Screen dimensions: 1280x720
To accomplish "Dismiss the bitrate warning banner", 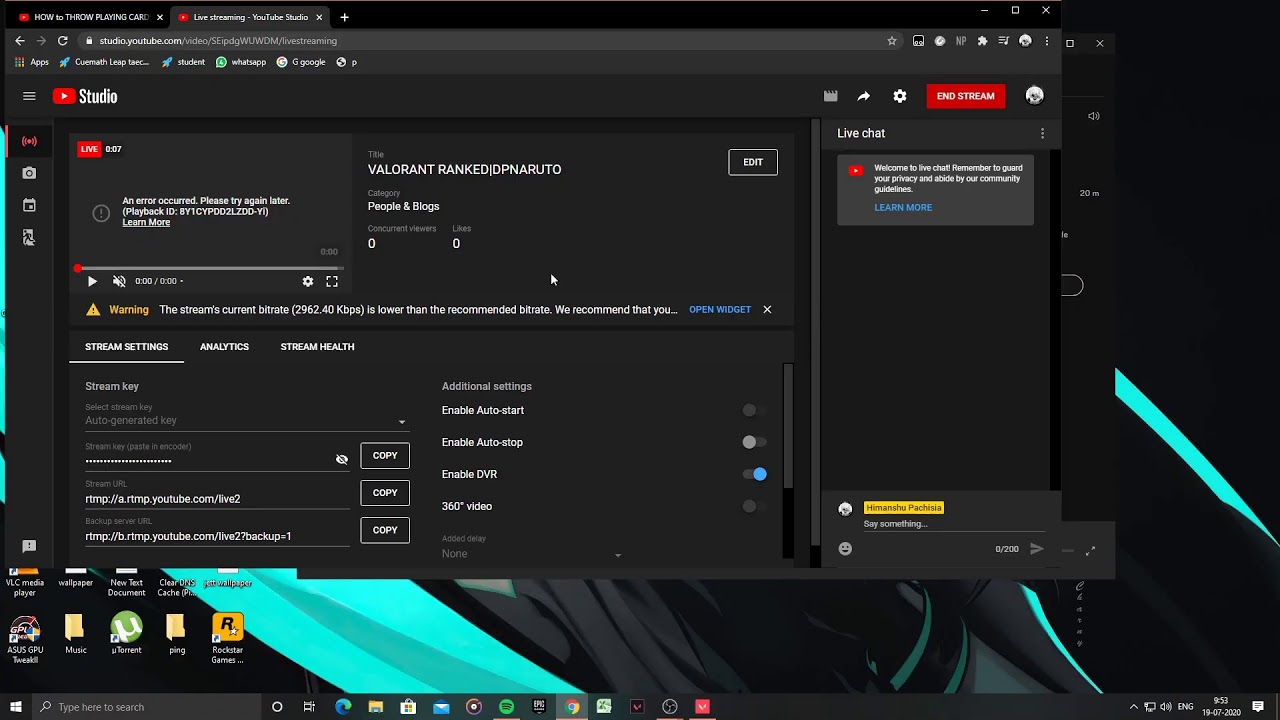I will click(x=767, y=310).
